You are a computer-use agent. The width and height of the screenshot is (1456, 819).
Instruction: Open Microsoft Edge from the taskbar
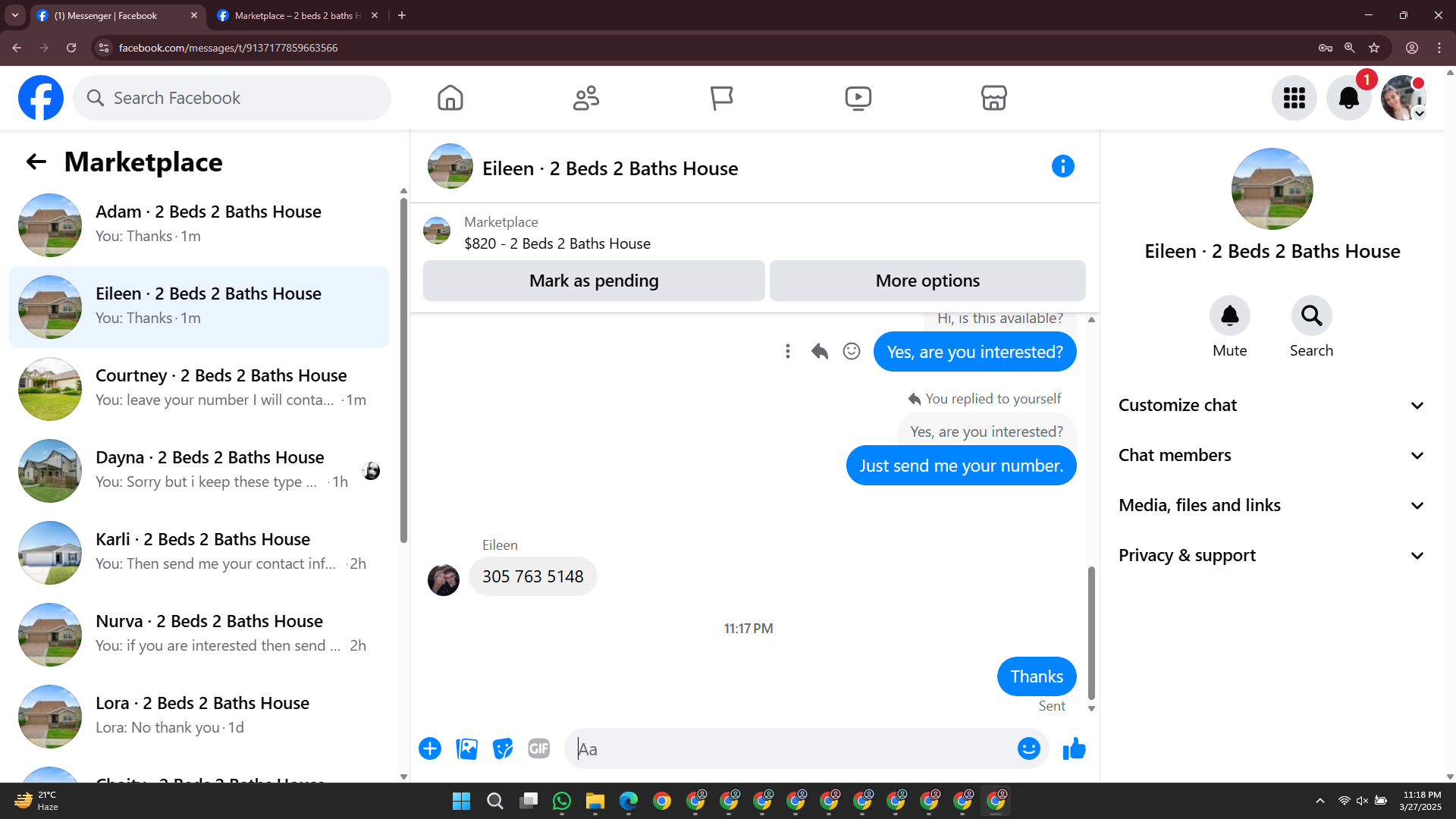(x=629, y=801)
